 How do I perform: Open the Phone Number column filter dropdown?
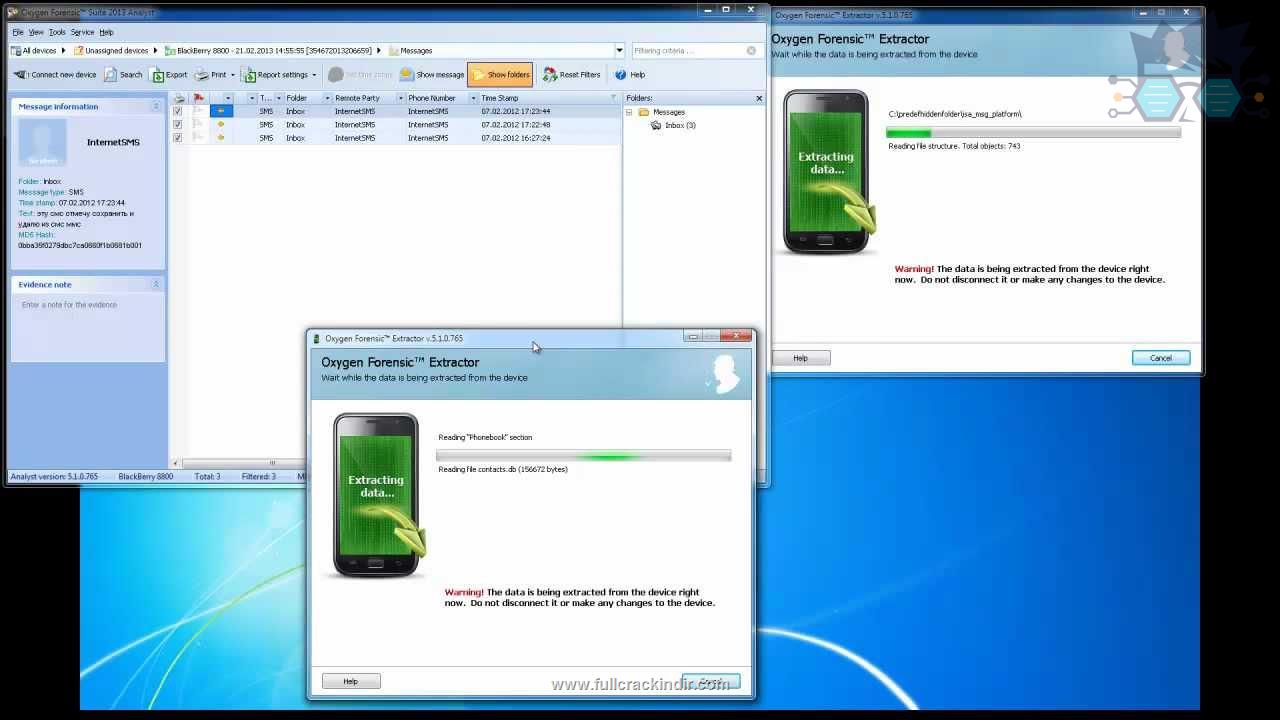pos(473,98)
